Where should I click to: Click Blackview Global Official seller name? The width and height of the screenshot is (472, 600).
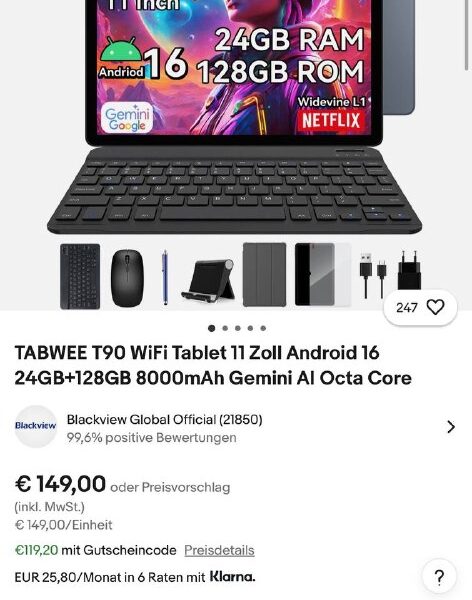165,419
